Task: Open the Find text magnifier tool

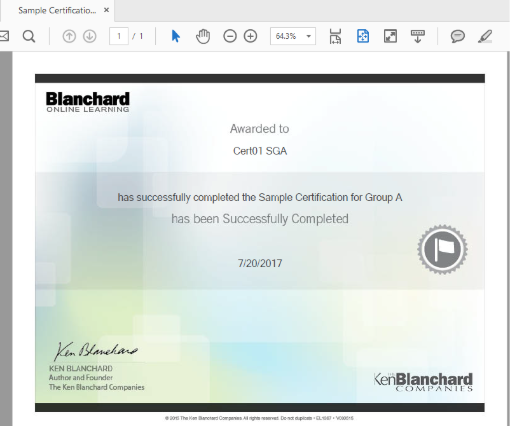Action: (x=29, y=36)
